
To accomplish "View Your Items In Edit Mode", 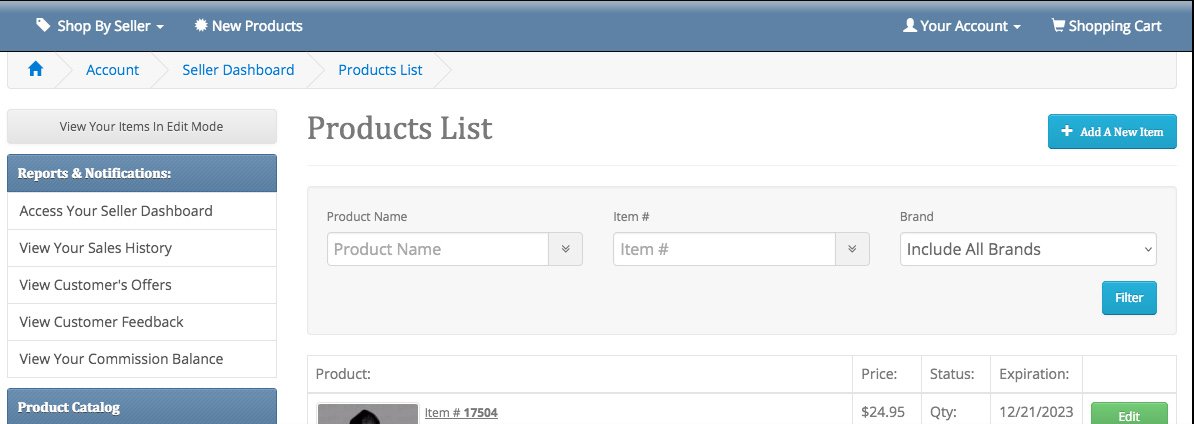I will (142, 126).
